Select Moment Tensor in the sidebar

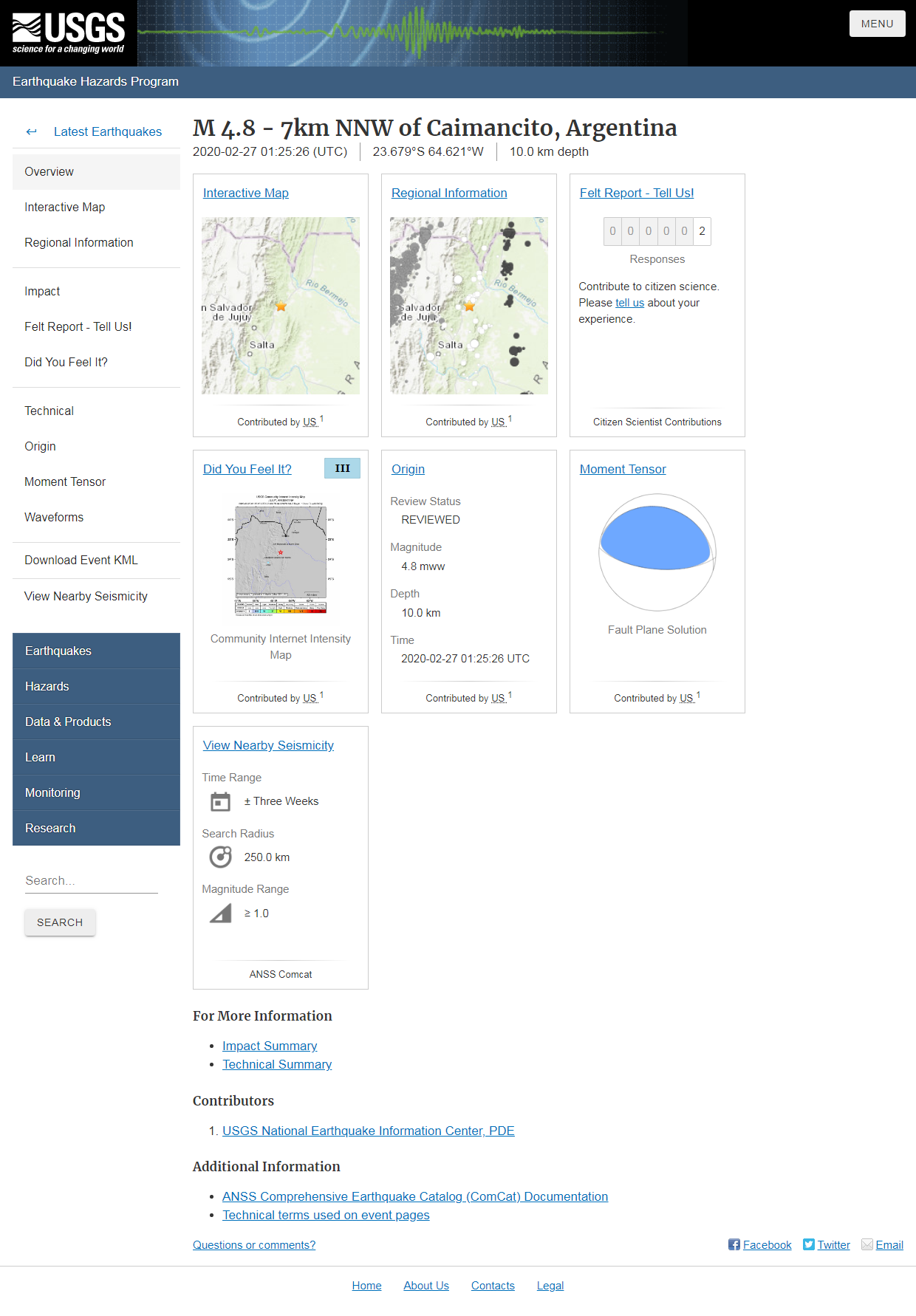pyautogui.click(x=65, y=481)
